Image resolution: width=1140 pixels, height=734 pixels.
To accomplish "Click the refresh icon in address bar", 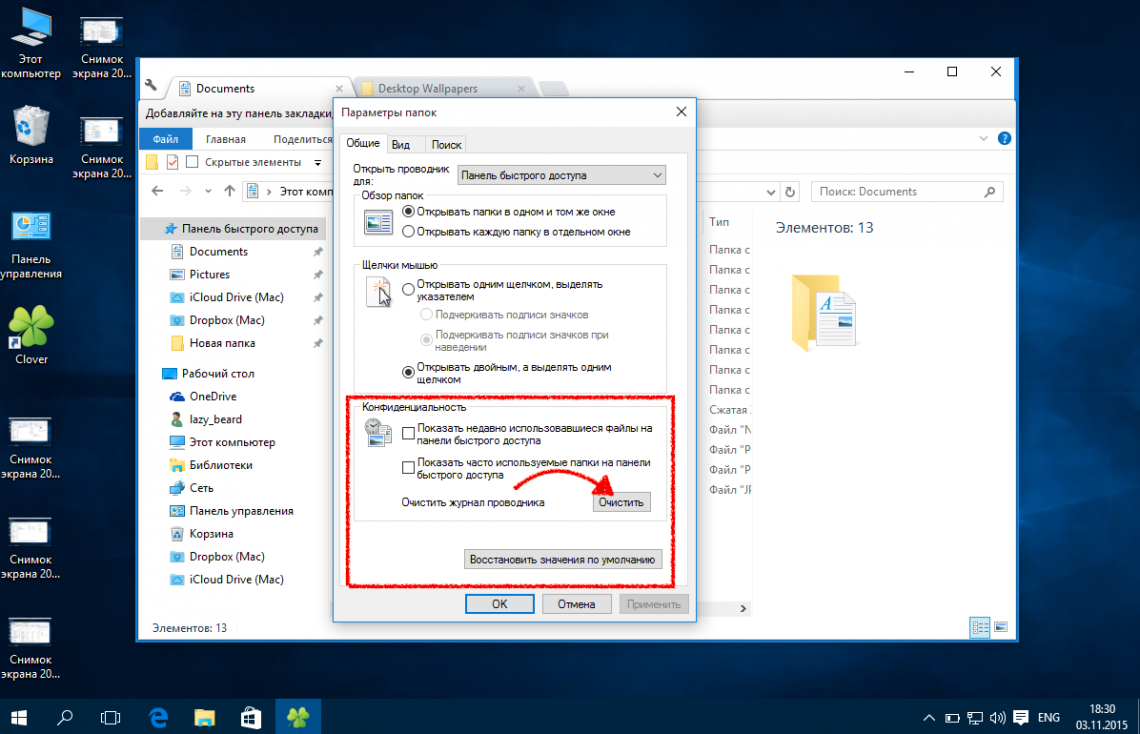I will tap(790, 192).
